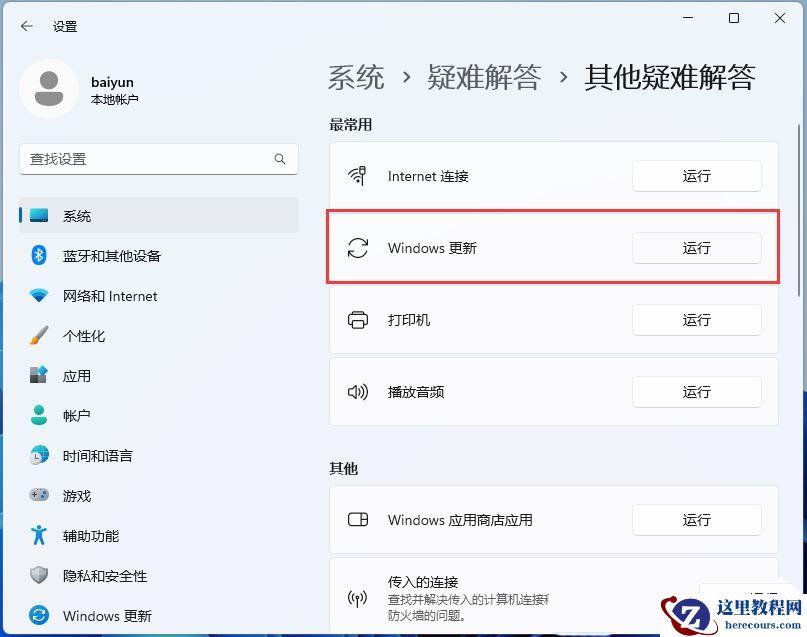The width and height of the screenshot is (807, 637).
Task: Click the printer icon next to 打印机
Action: coord(357,320)
